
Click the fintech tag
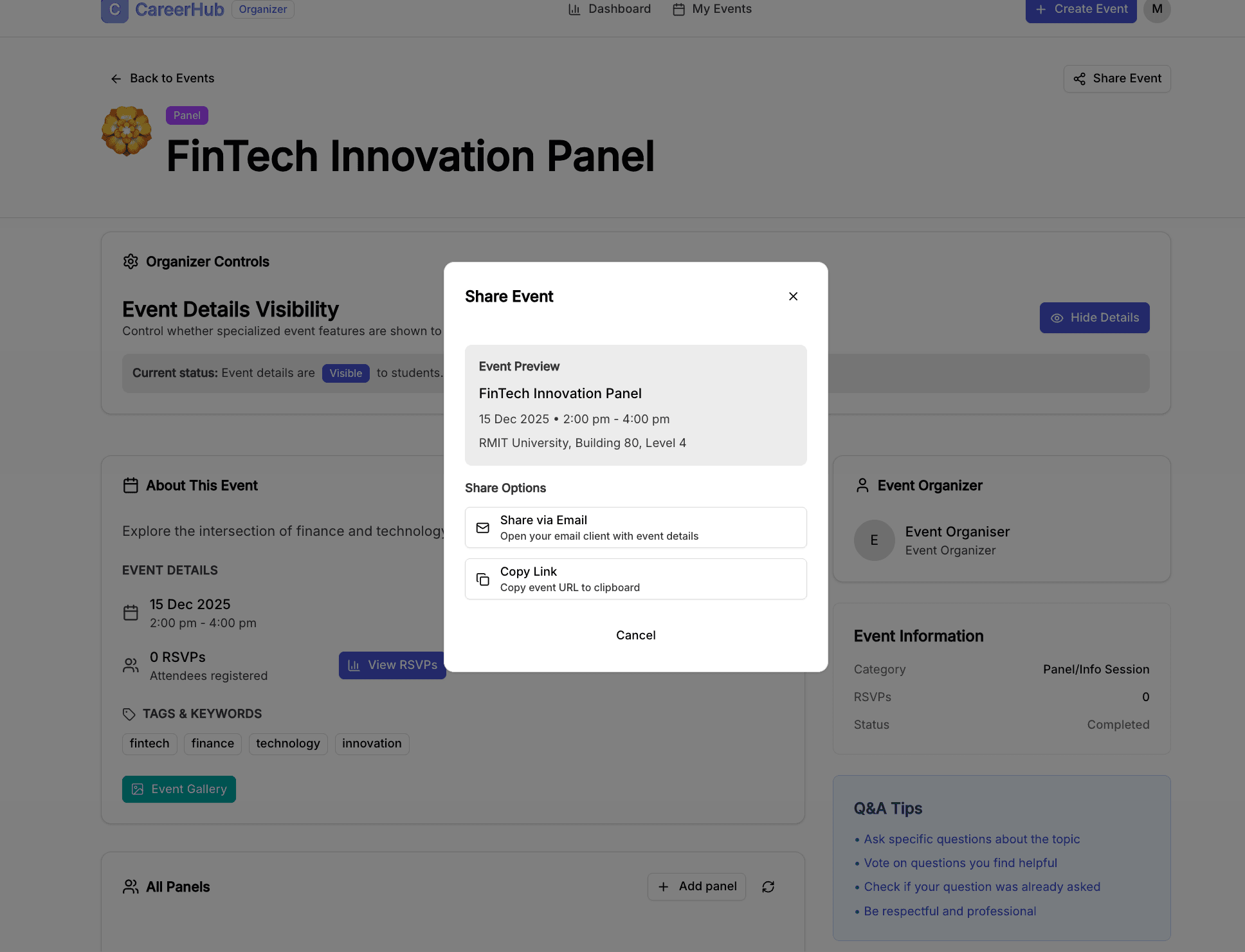pyautogui.click(x=149, y=744)
